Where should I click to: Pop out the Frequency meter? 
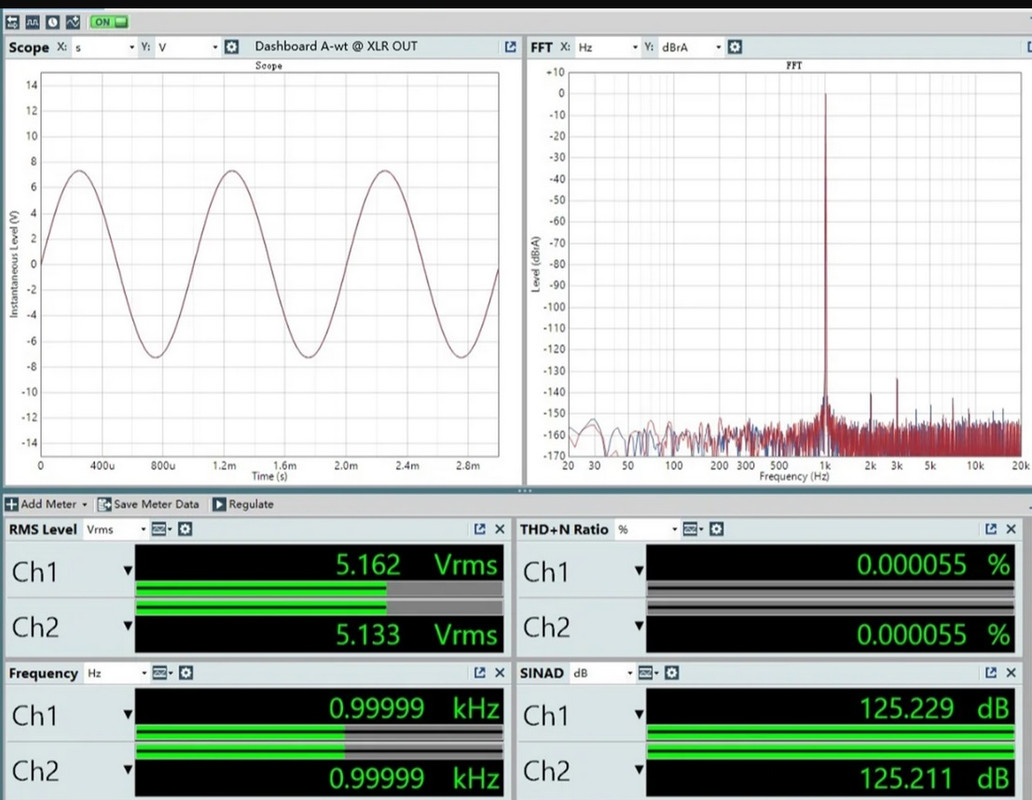[x=479, y=672]
